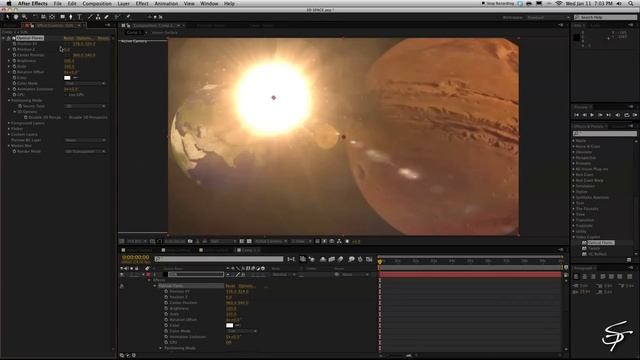Toggle transparency grid below viewer
The image size is (640, 360).
click(x=249, y=241)
